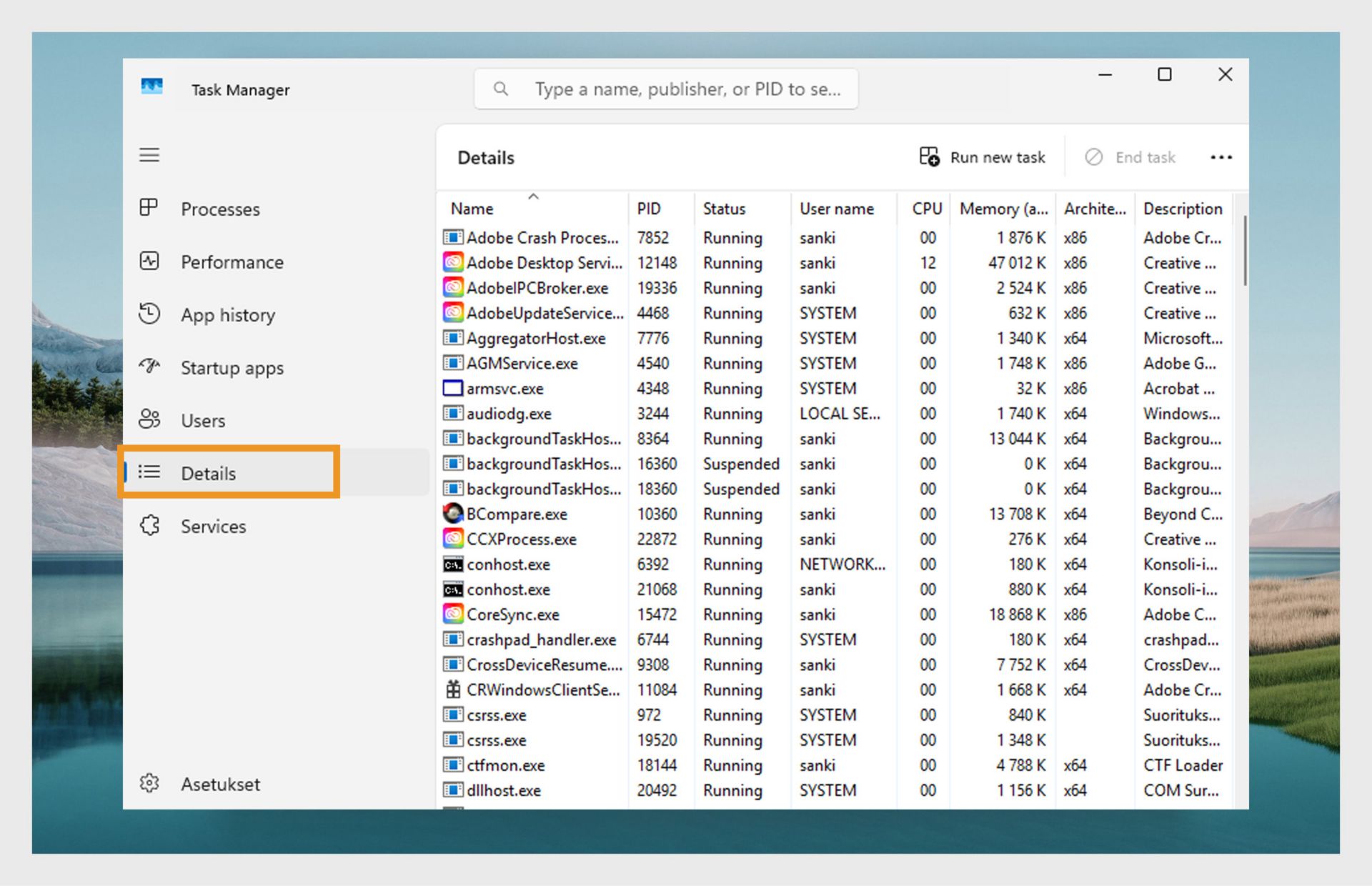This screenshot has height=886, width=1372.
Task: Click the Users people icon
Action: click(149, 419)
